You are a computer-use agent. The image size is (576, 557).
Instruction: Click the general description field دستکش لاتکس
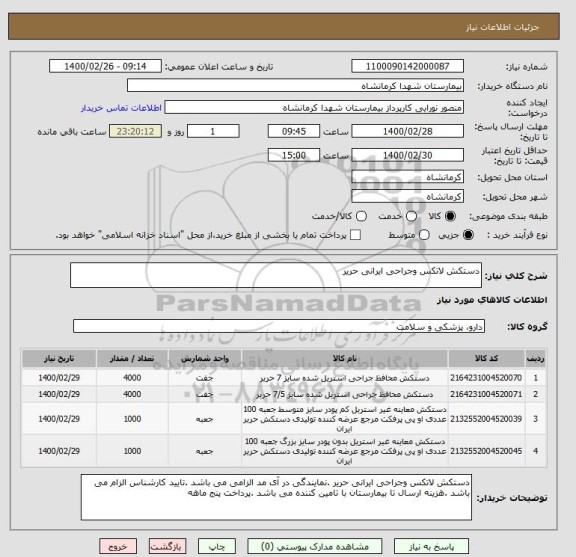pyautogui.click(x=276, y=275)
